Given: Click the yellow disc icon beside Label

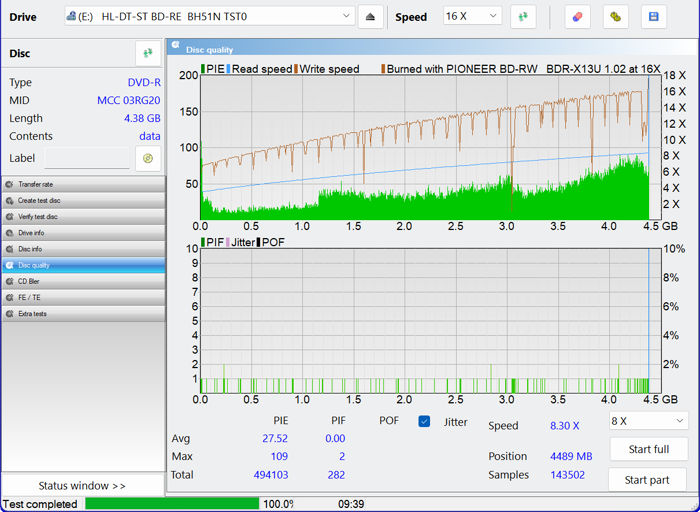Looking at the screenshot, I should [x=148, y=158].
